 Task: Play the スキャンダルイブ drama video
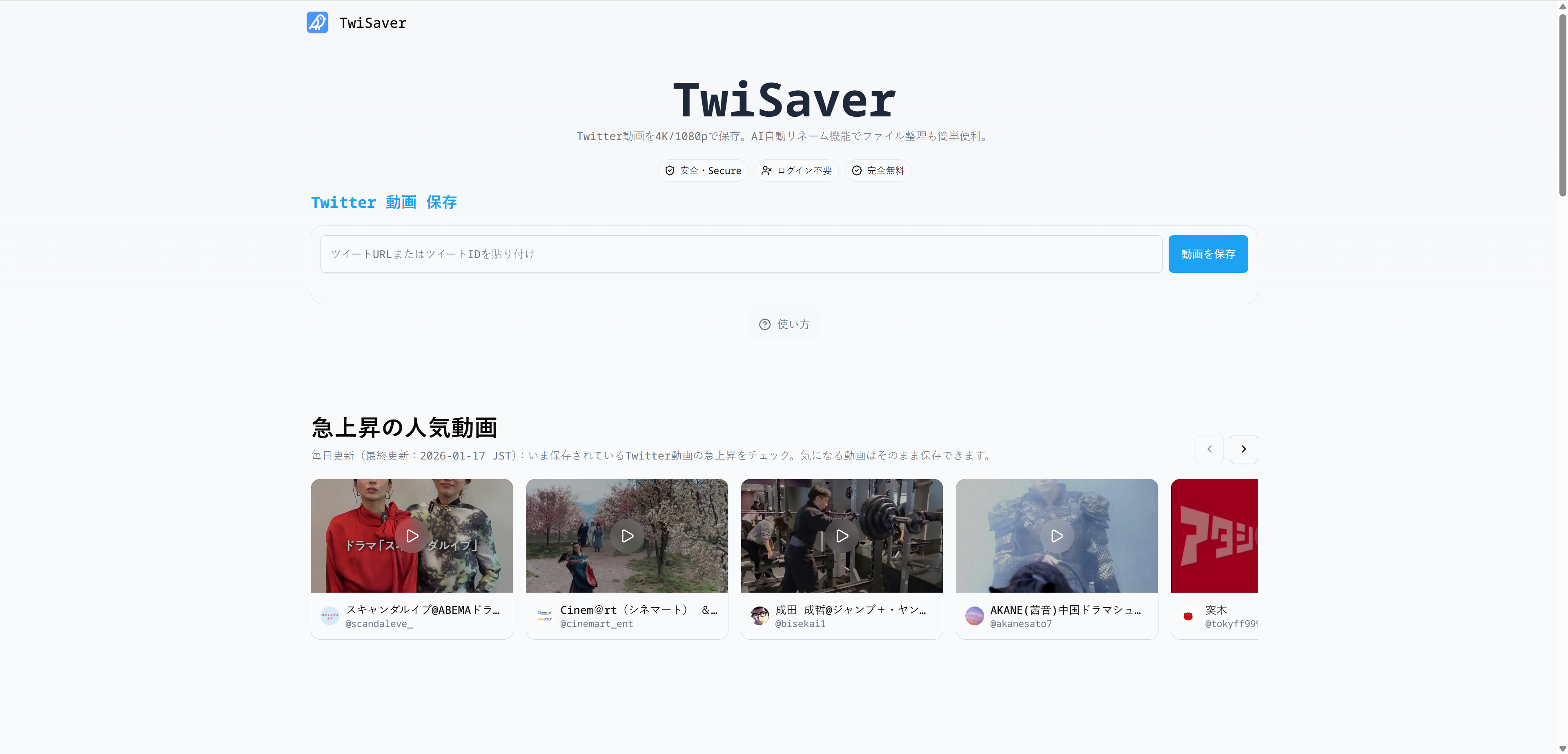(412, 536)
